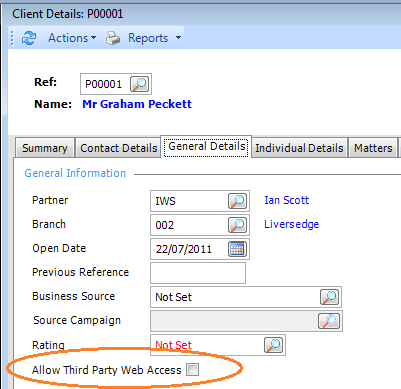Go to the Matters tab
401x389 pixels.
373,148
